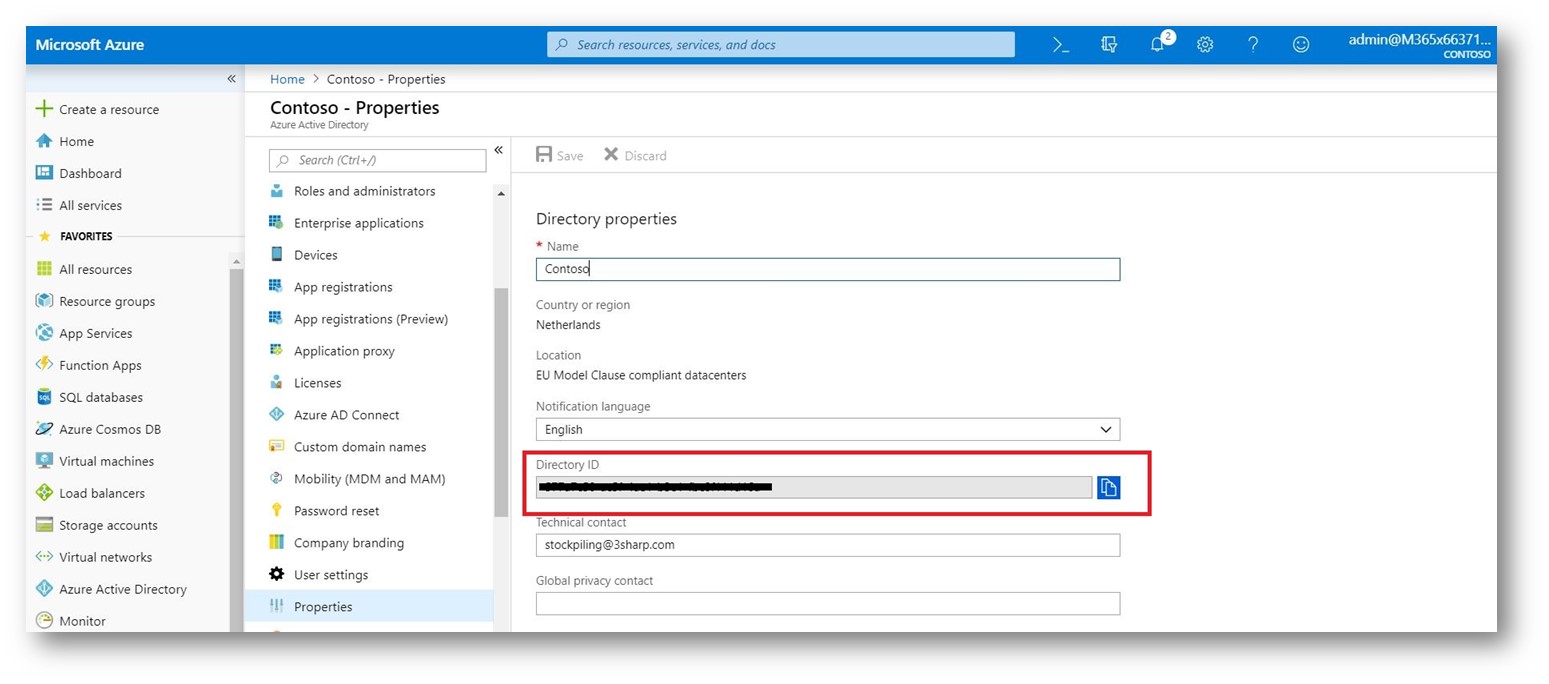Image resolution: width=1549 pixels, height=684 pixels.
Task: Click the Azure Cosmos DB icon
Action: point(44,429)
